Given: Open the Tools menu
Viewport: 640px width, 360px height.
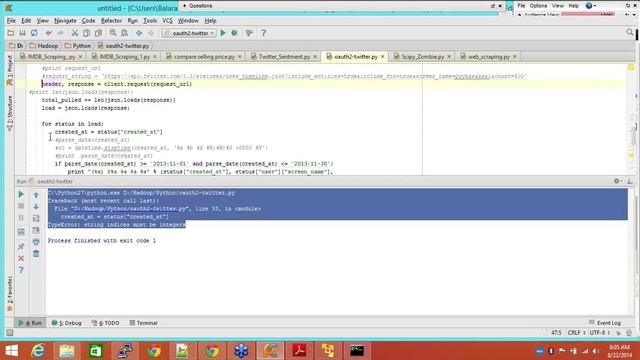Looking at the screenshot, I should tap(150, 20).
